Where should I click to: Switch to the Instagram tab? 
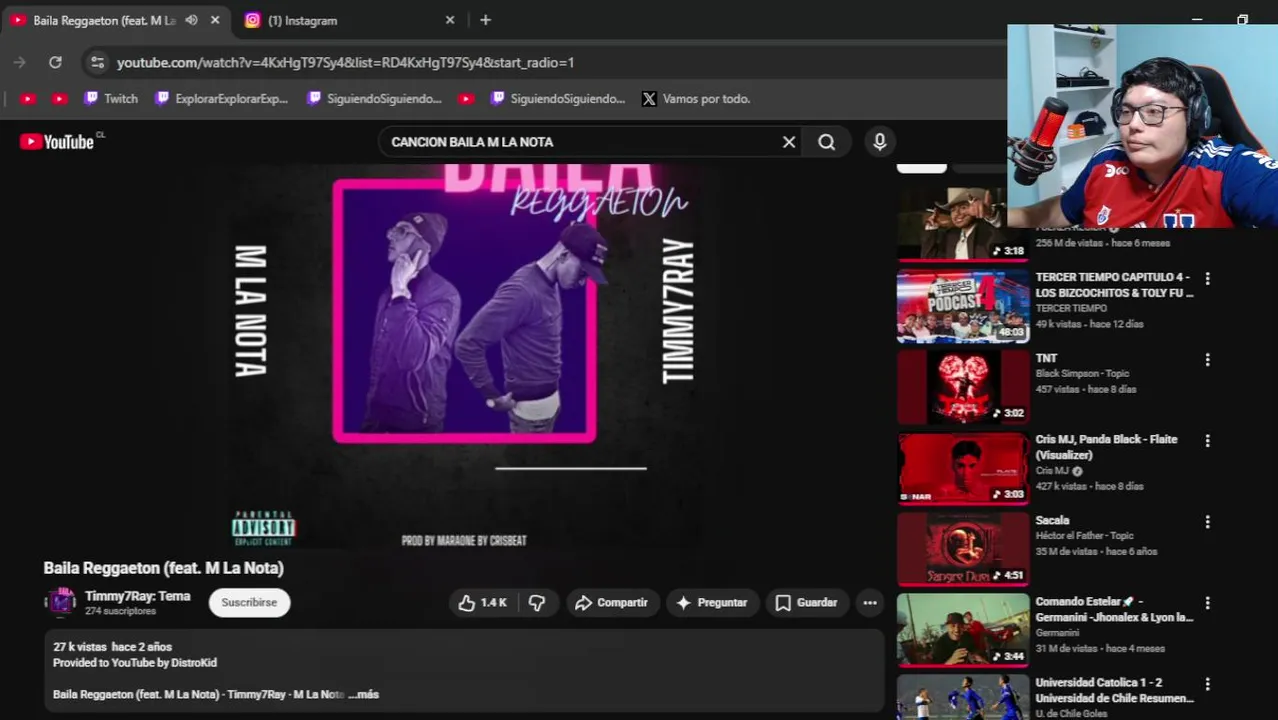349,20
